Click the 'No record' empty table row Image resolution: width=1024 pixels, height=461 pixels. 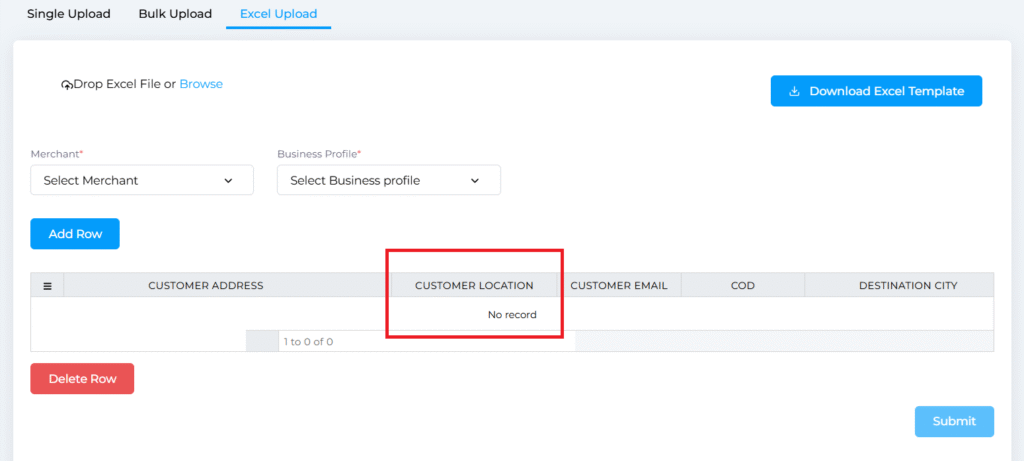(x=512, y=314)
